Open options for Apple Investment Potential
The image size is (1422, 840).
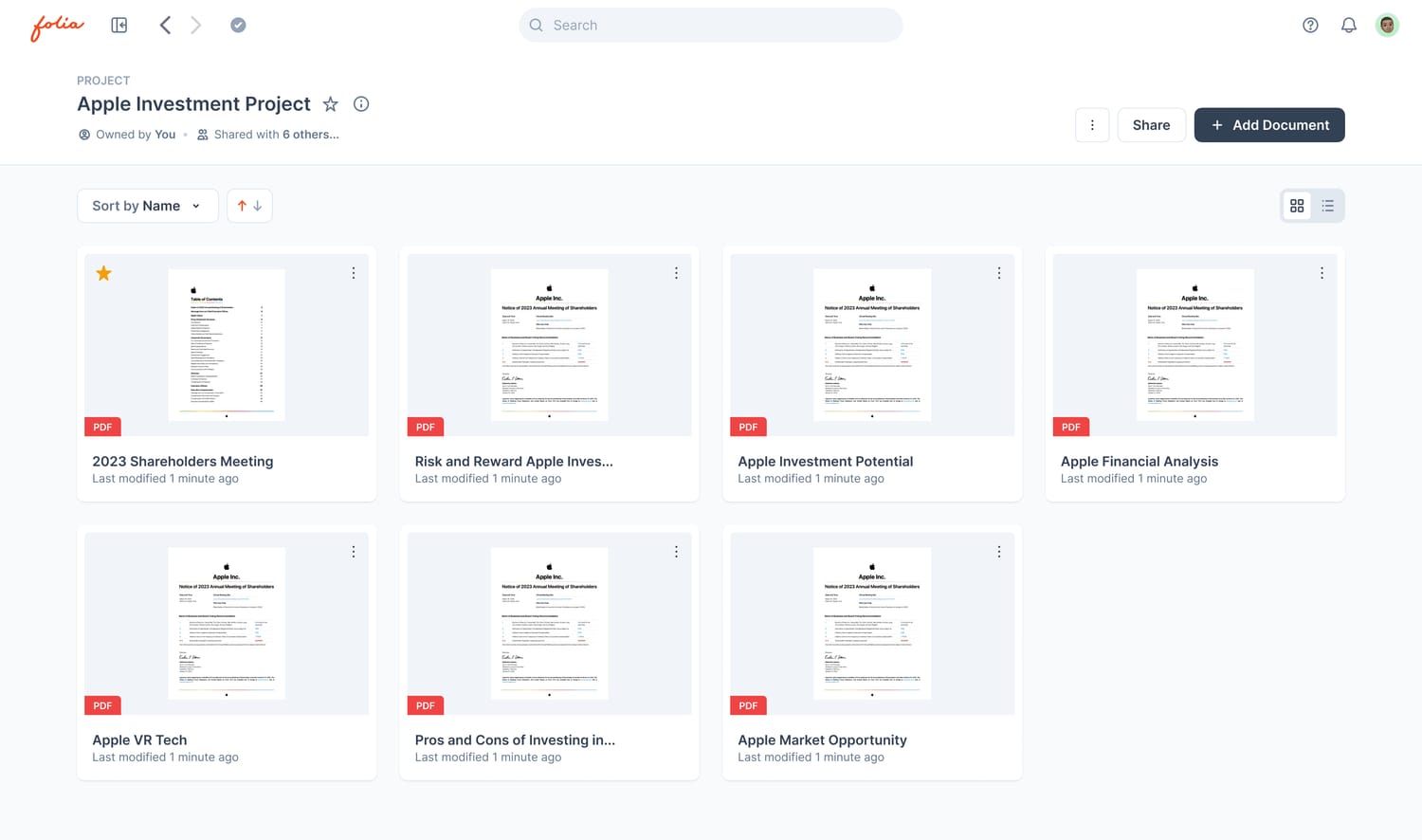(999, 273)
